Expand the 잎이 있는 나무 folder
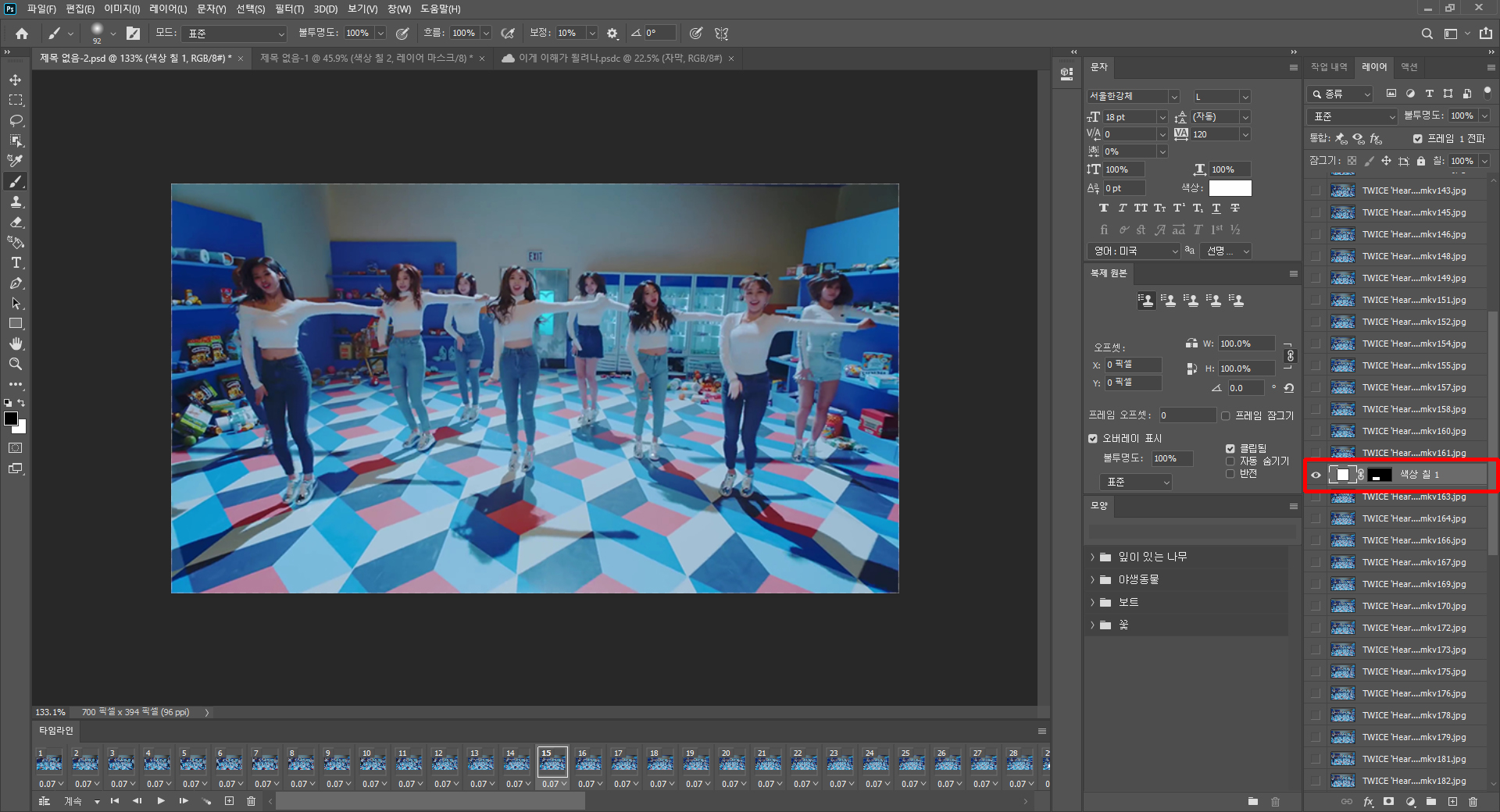The height and width of the screenshot is (812, 1500). tap(1092, 557)
